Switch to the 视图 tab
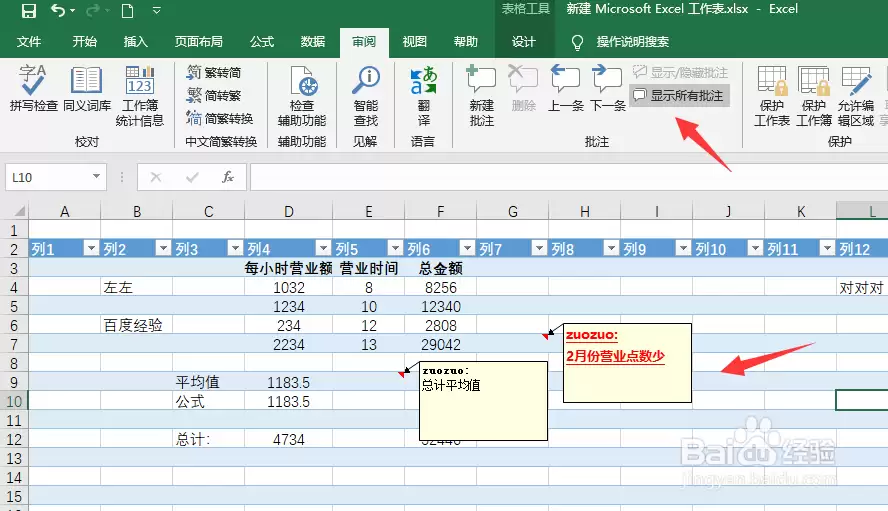 (x=415, y=41)
